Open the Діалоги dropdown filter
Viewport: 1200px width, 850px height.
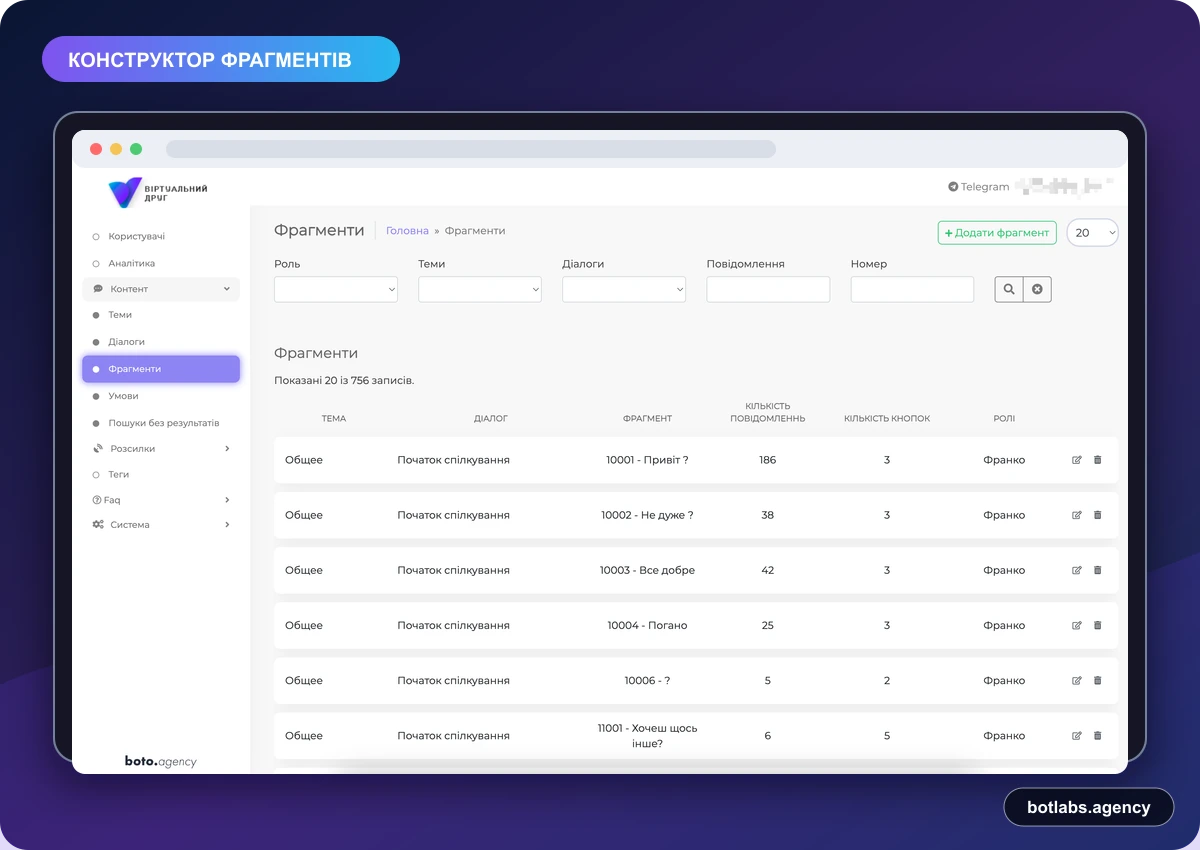point(624,289)
